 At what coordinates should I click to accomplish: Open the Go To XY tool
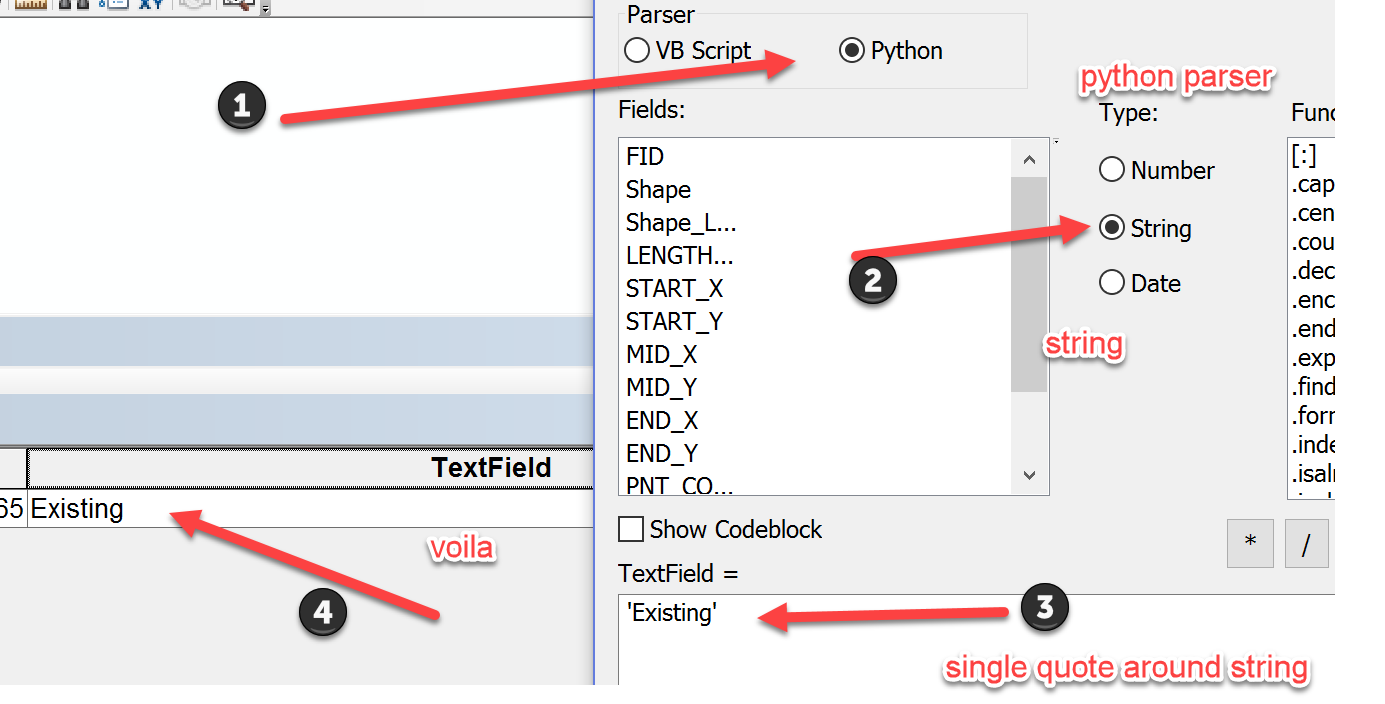(x=151, y=5)
